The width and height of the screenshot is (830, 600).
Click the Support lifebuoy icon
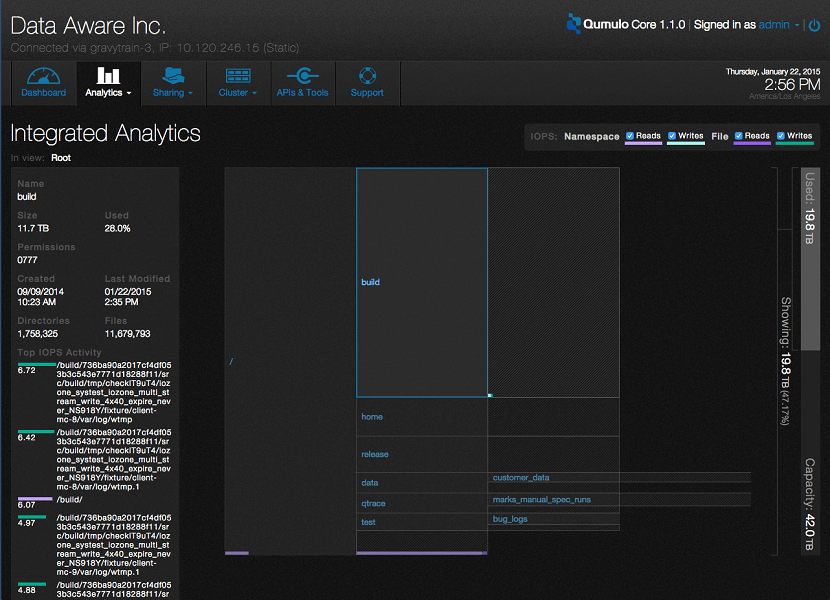(367, 76)
